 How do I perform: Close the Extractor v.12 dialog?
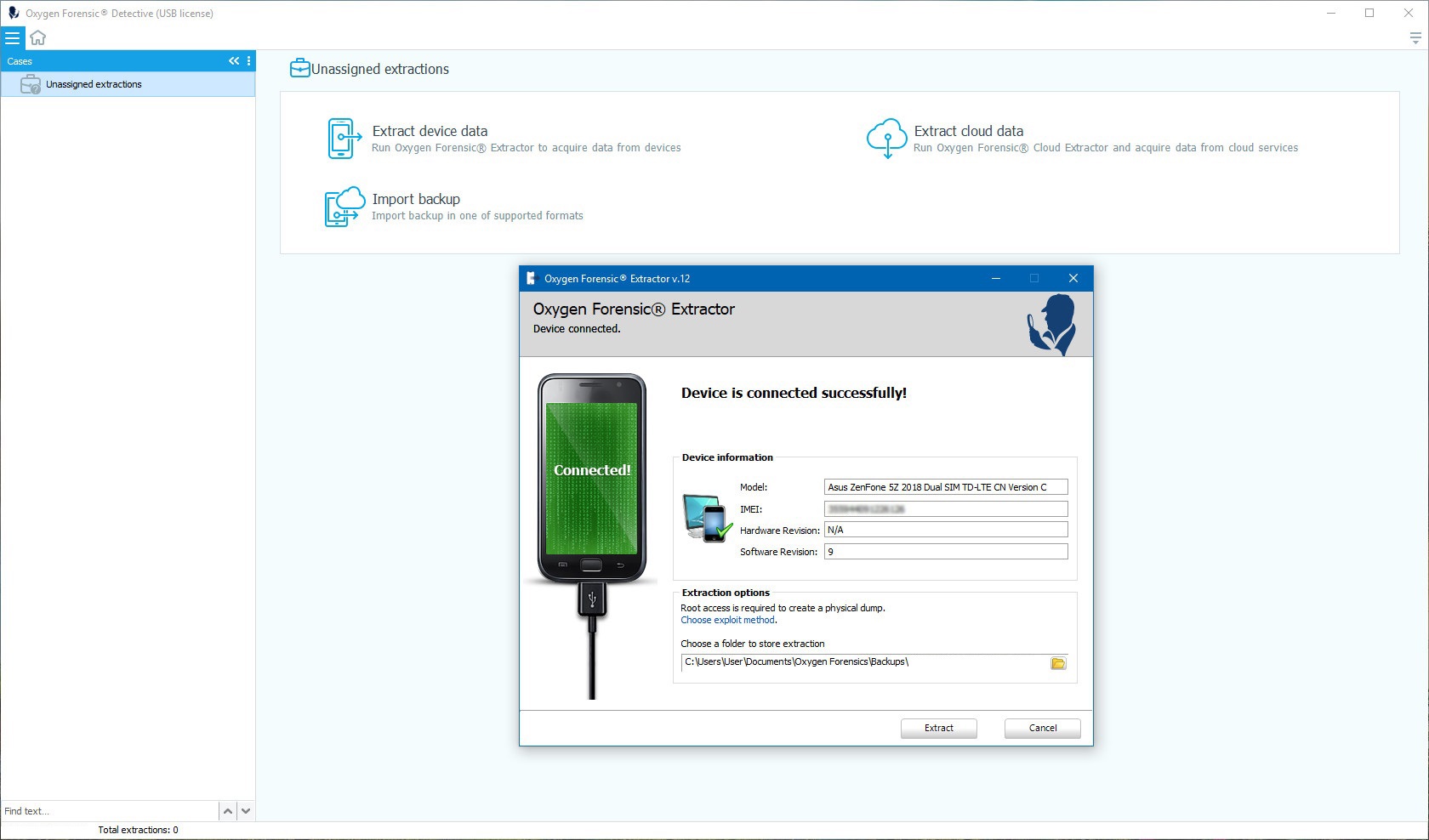(1073, 278)
